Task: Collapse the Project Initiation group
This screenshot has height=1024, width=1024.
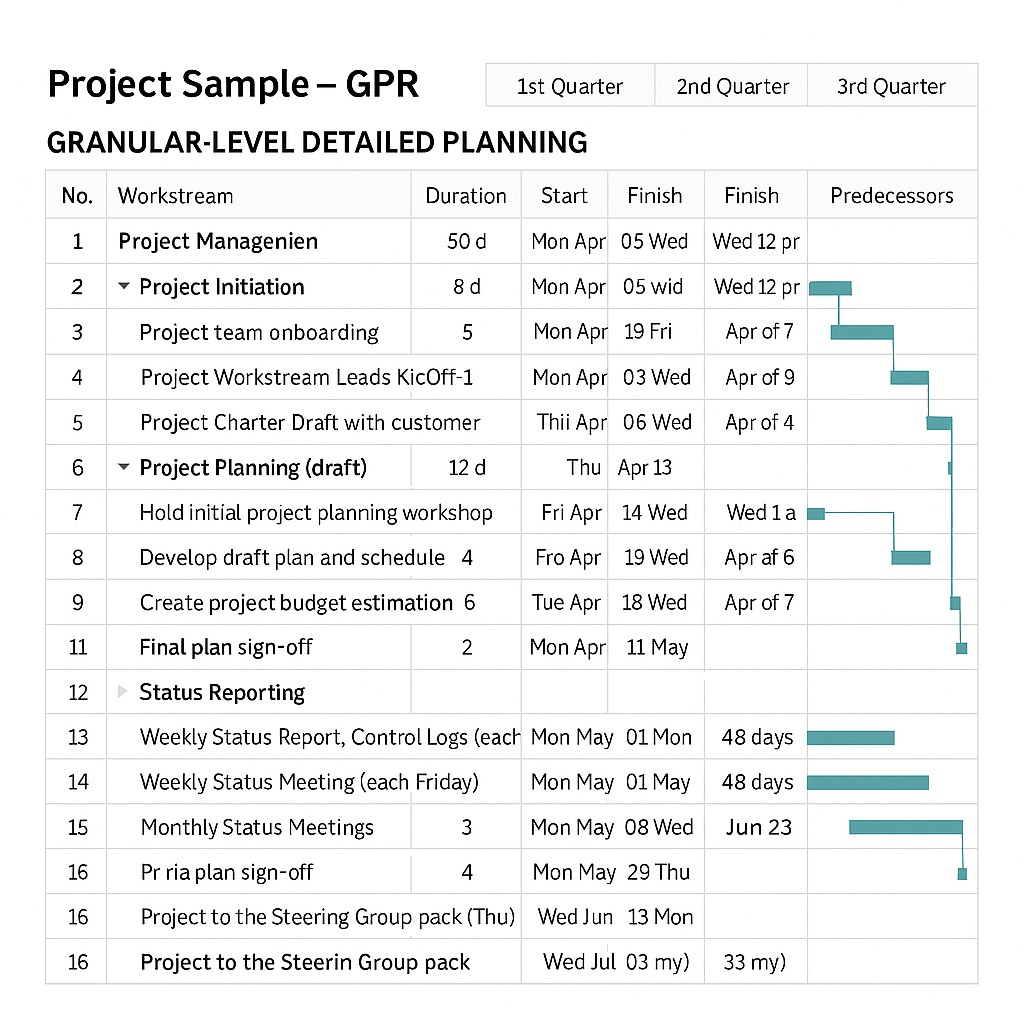Action: [124, 287]
